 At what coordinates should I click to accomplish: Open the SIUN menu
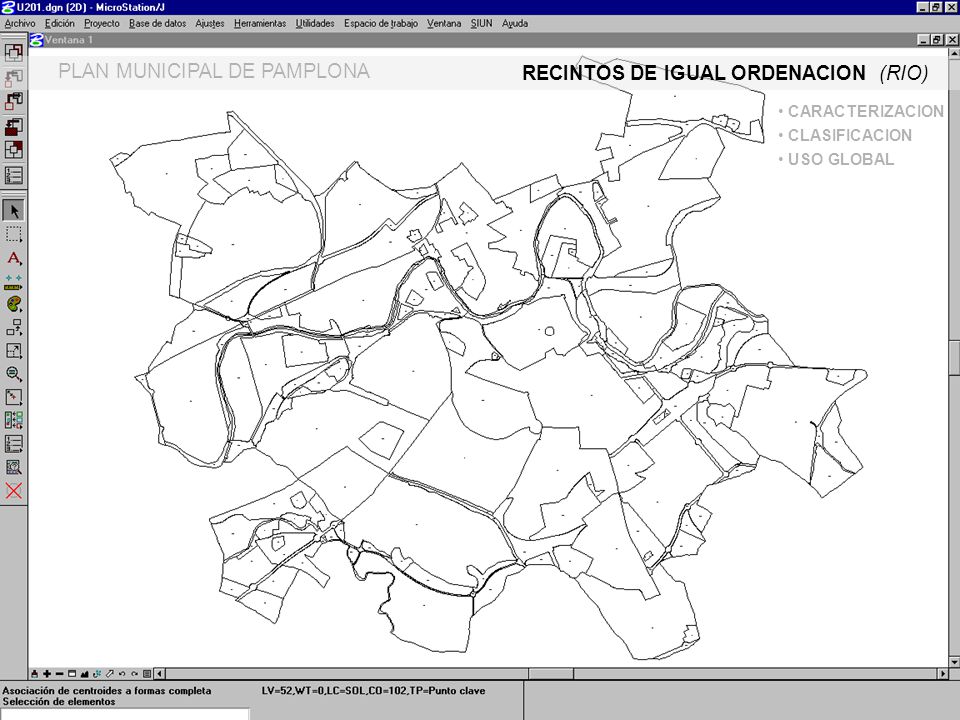pyautogui.click(x=481, y=23)
